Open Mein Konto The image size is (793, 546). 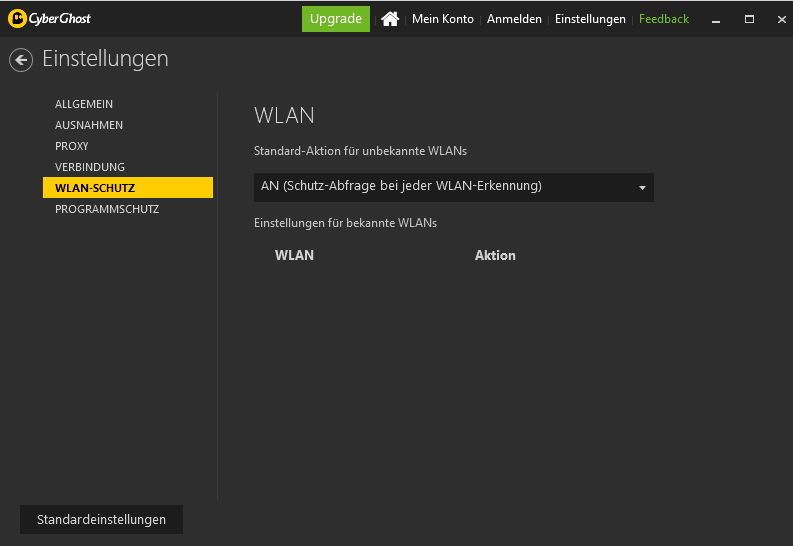[x=443, y=19]
